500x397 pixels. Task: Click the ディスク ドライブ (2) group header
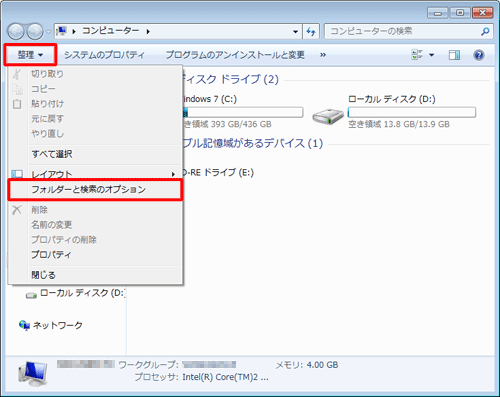coord(231,79)
